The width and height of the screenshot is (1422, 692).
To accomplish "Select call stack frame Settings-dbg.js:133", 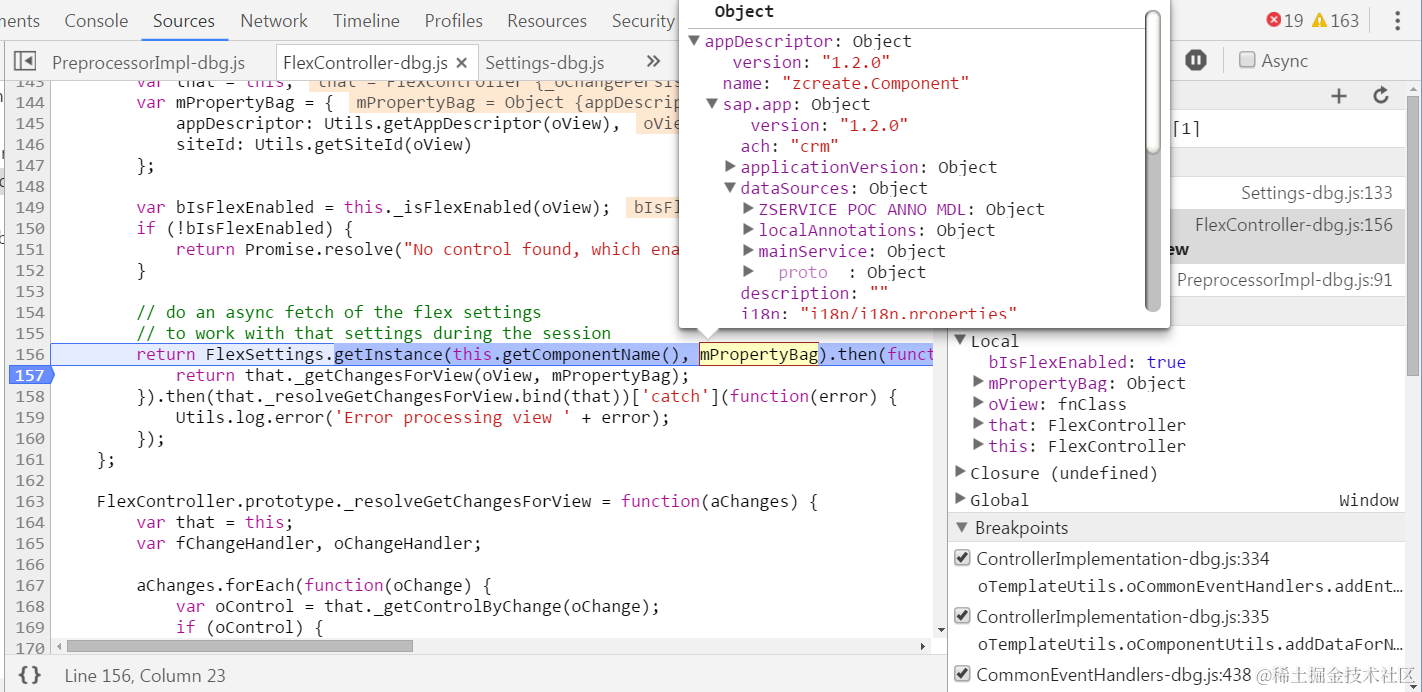I will point(1316,193).
